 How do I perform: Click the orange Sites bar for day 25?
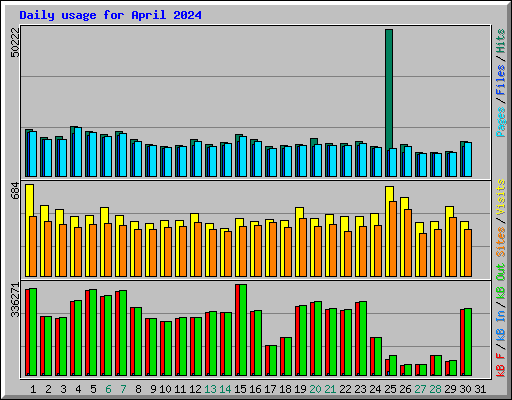(393, 239)
